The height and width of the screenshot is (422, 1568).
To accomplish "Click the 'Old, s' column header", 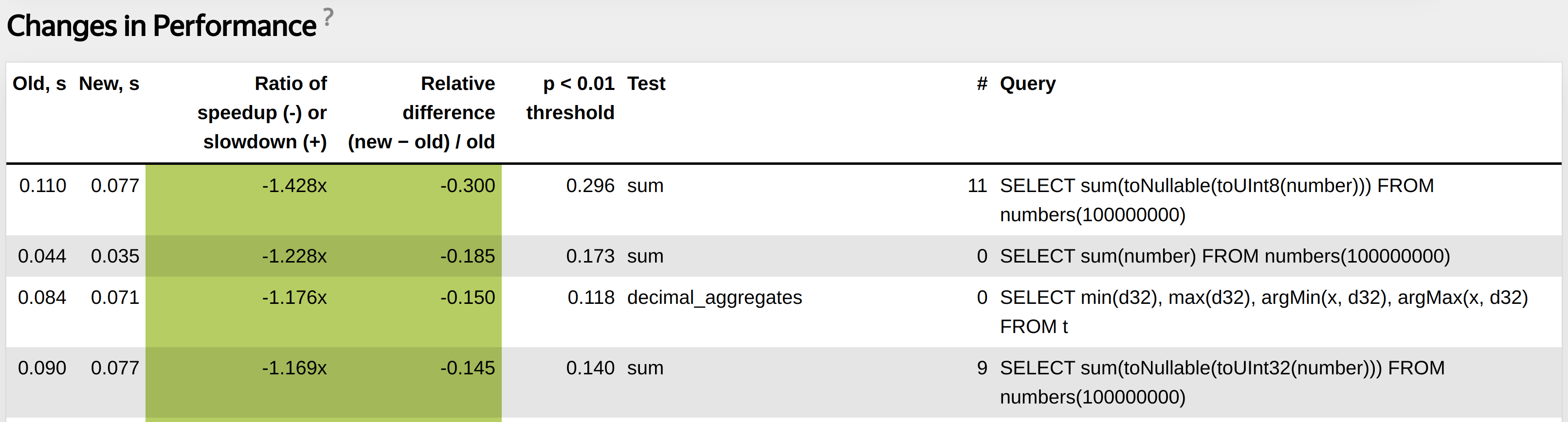I will click(x=39, y=84).
